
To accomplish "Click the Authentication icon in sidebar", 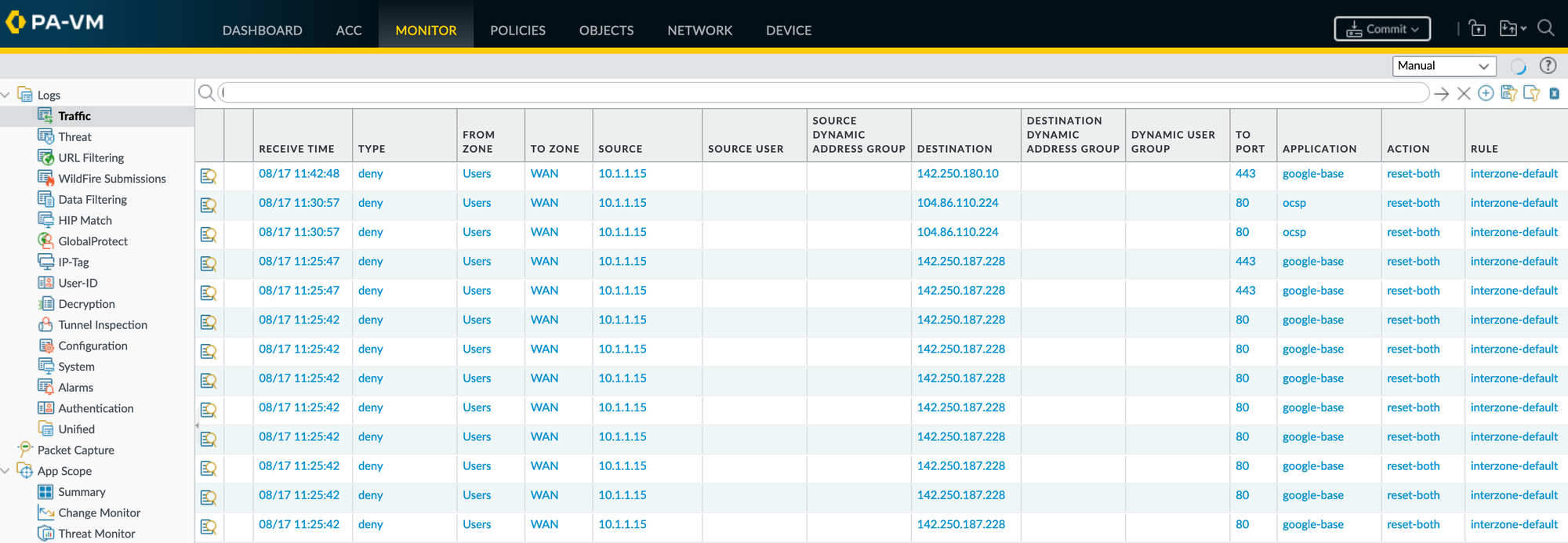I will tap(45, 407).
